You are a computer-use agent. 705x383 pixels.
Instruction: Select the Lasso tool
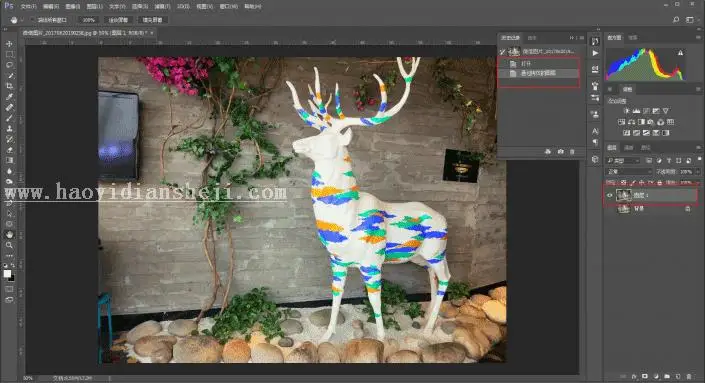click(x=9, y=65)
